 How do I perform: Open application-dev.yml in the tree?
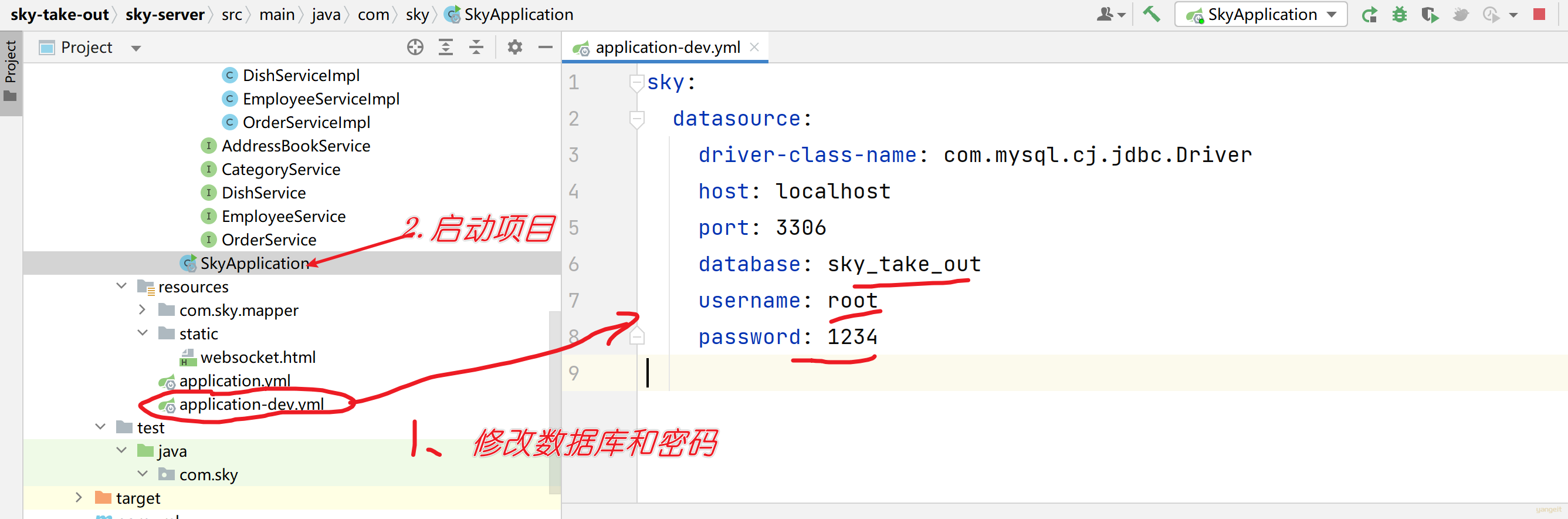[252, 404]
